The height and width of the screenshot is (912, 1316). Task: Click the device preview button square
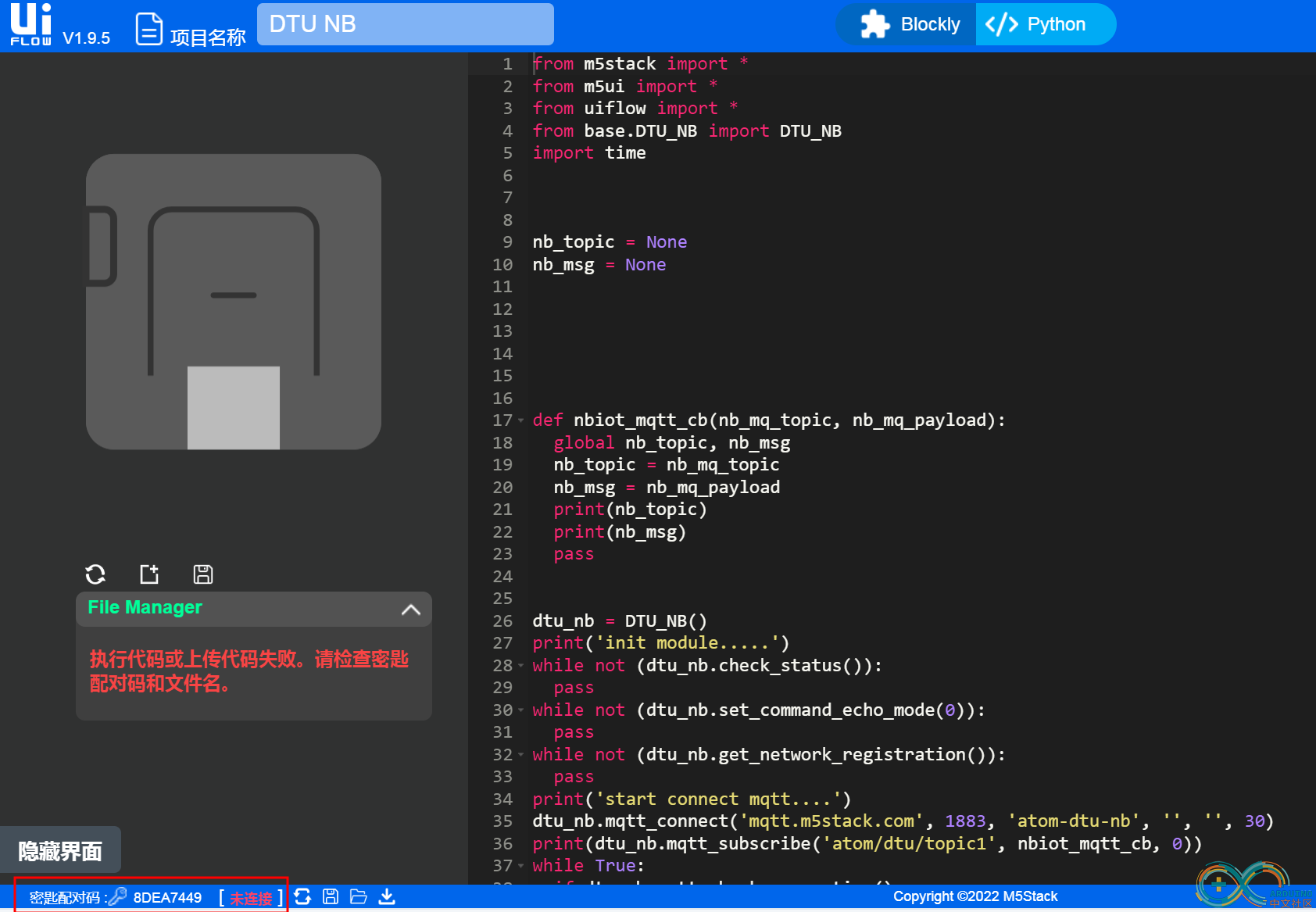234,408
